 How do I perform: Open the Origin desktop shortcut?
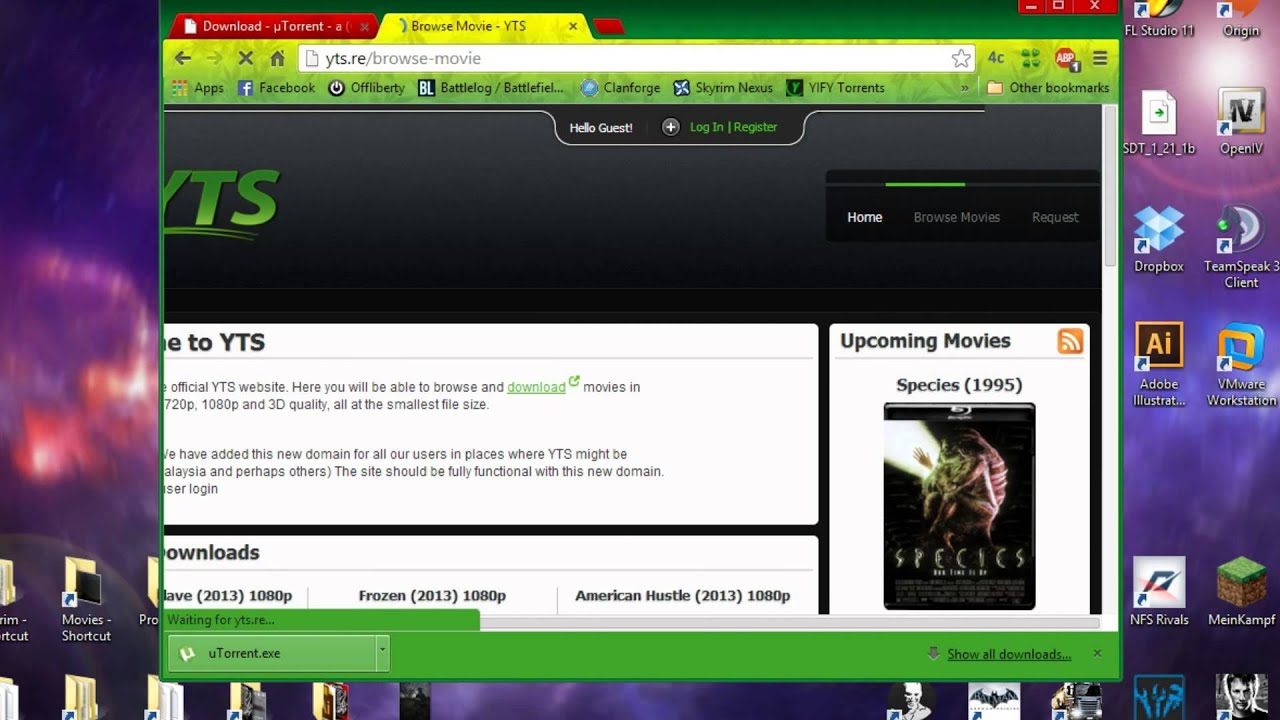click(1241, 20)
